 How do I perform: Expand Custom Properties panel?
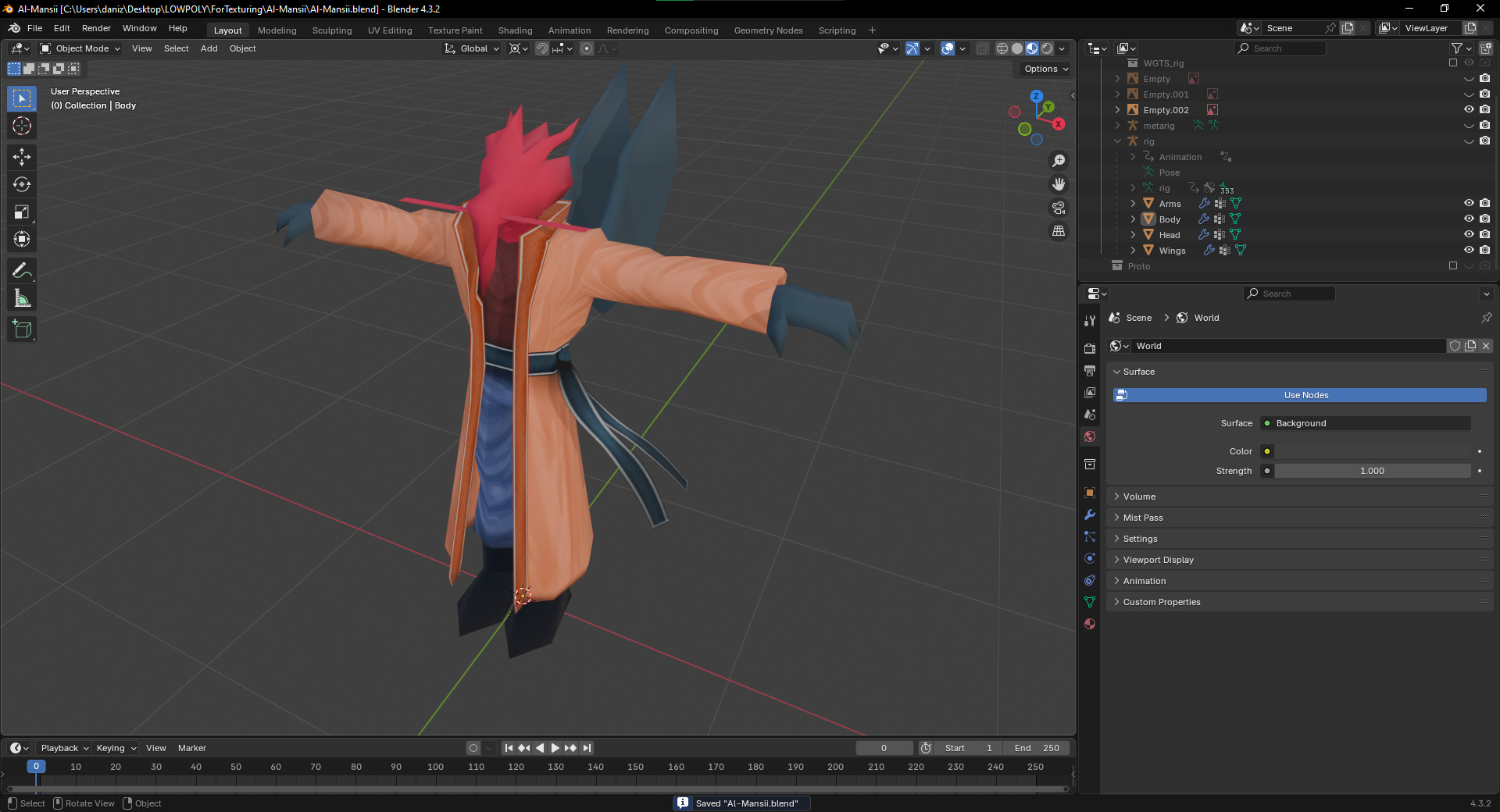(x=1298, y=602)
